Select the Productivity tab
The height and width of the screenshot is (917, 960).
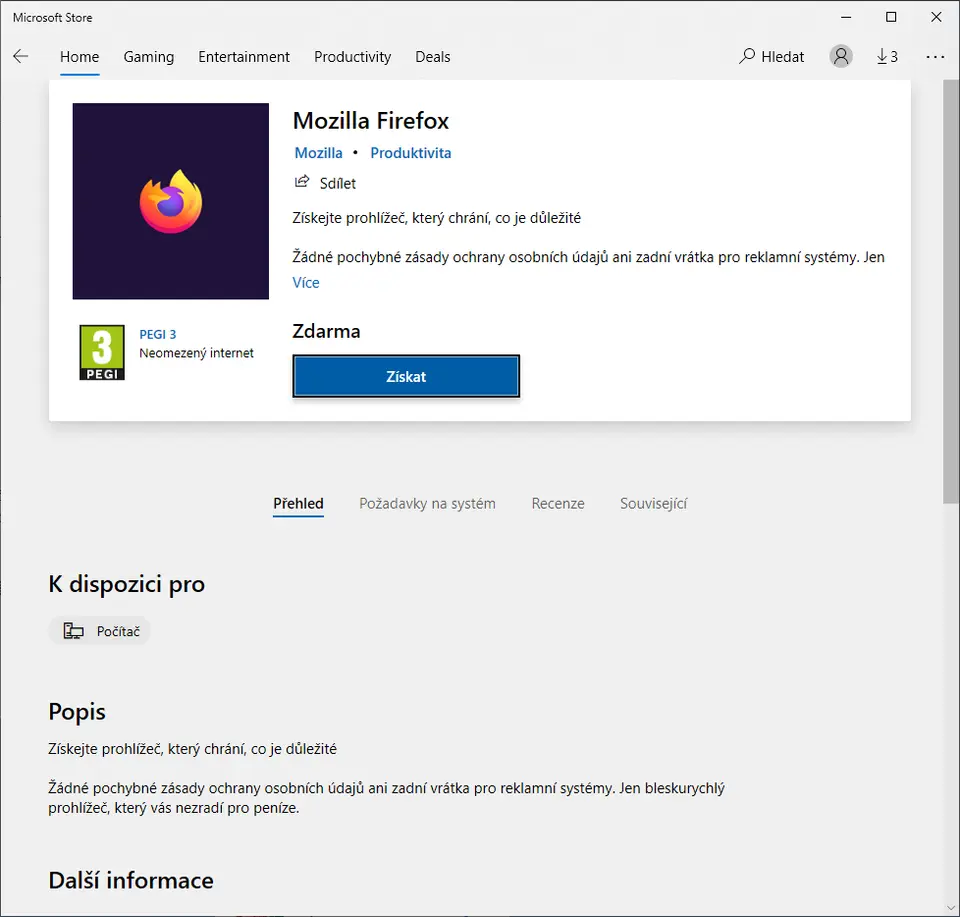coord(352,57)
